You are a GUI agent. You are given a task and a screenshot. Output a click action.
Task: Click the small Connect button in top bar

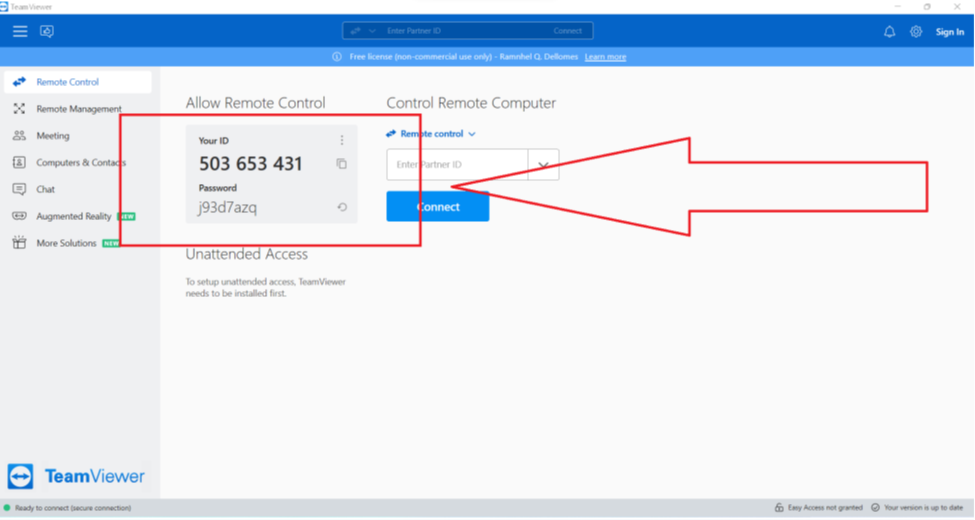click(x=568, y=30)
